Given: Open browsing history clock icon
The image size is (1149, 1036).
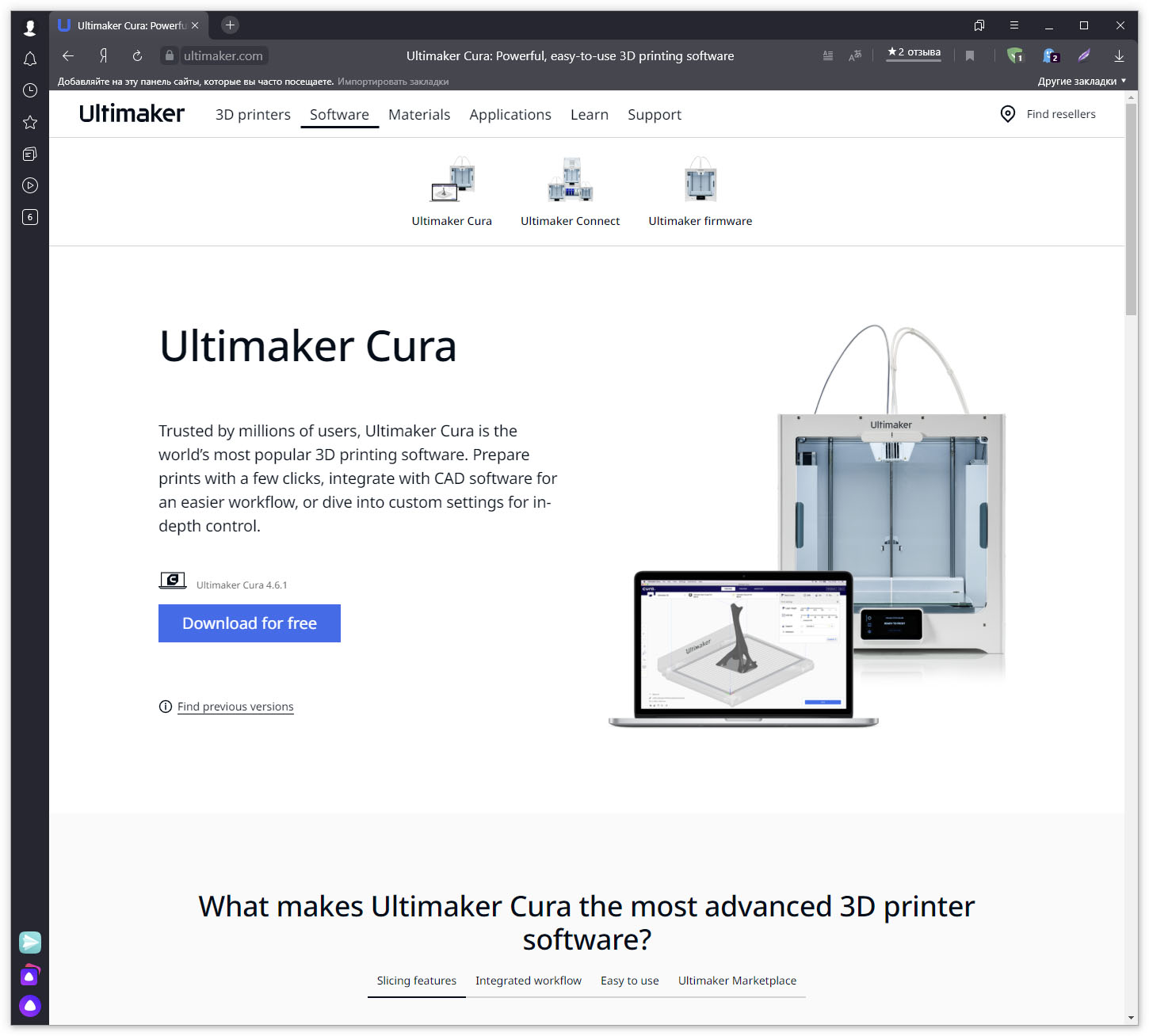Looking at the screenshot, I should pos(30,90).
